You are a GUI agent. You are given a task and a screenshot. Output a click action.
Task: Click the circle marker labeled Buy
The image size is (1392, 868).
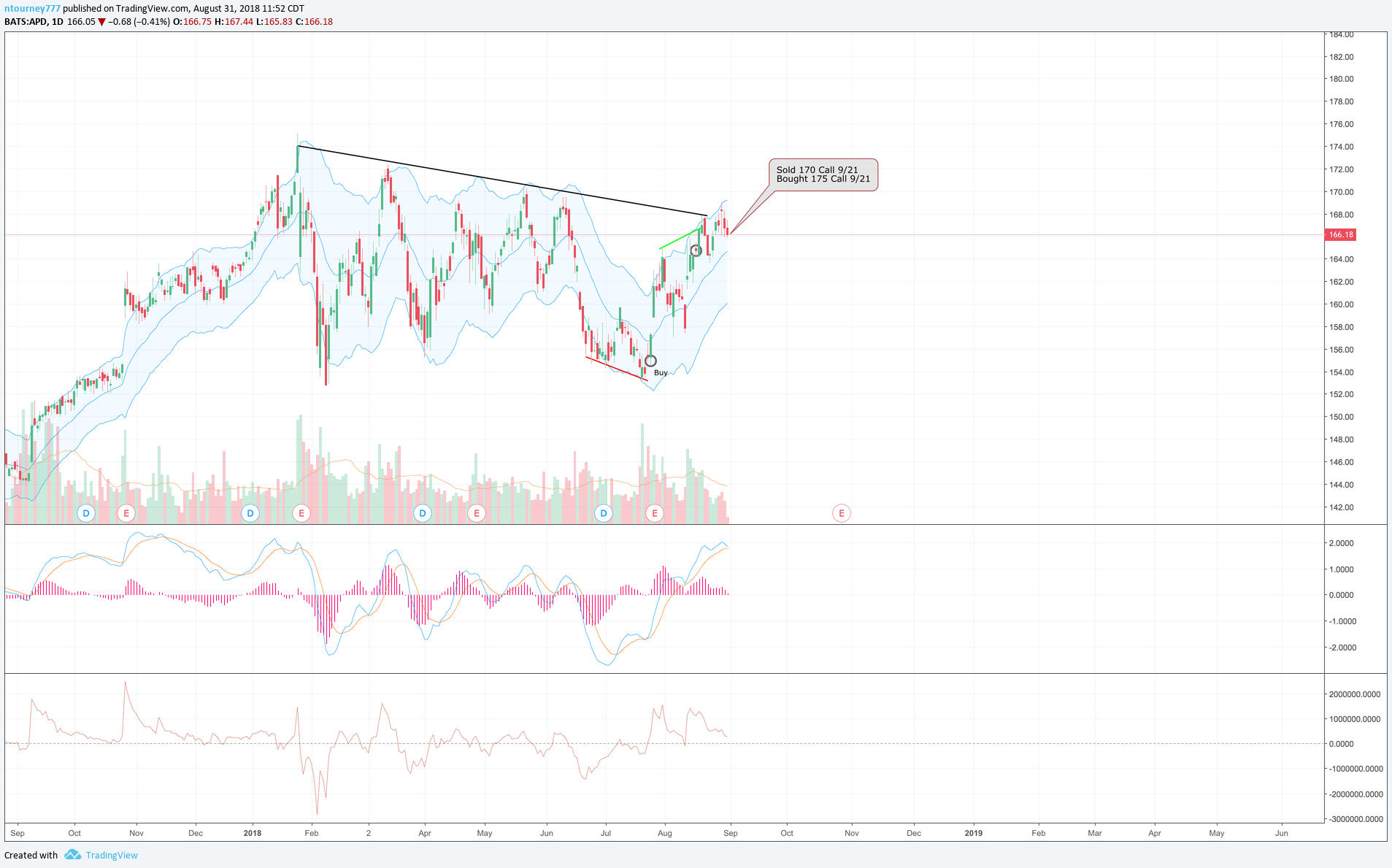[650, 361]
